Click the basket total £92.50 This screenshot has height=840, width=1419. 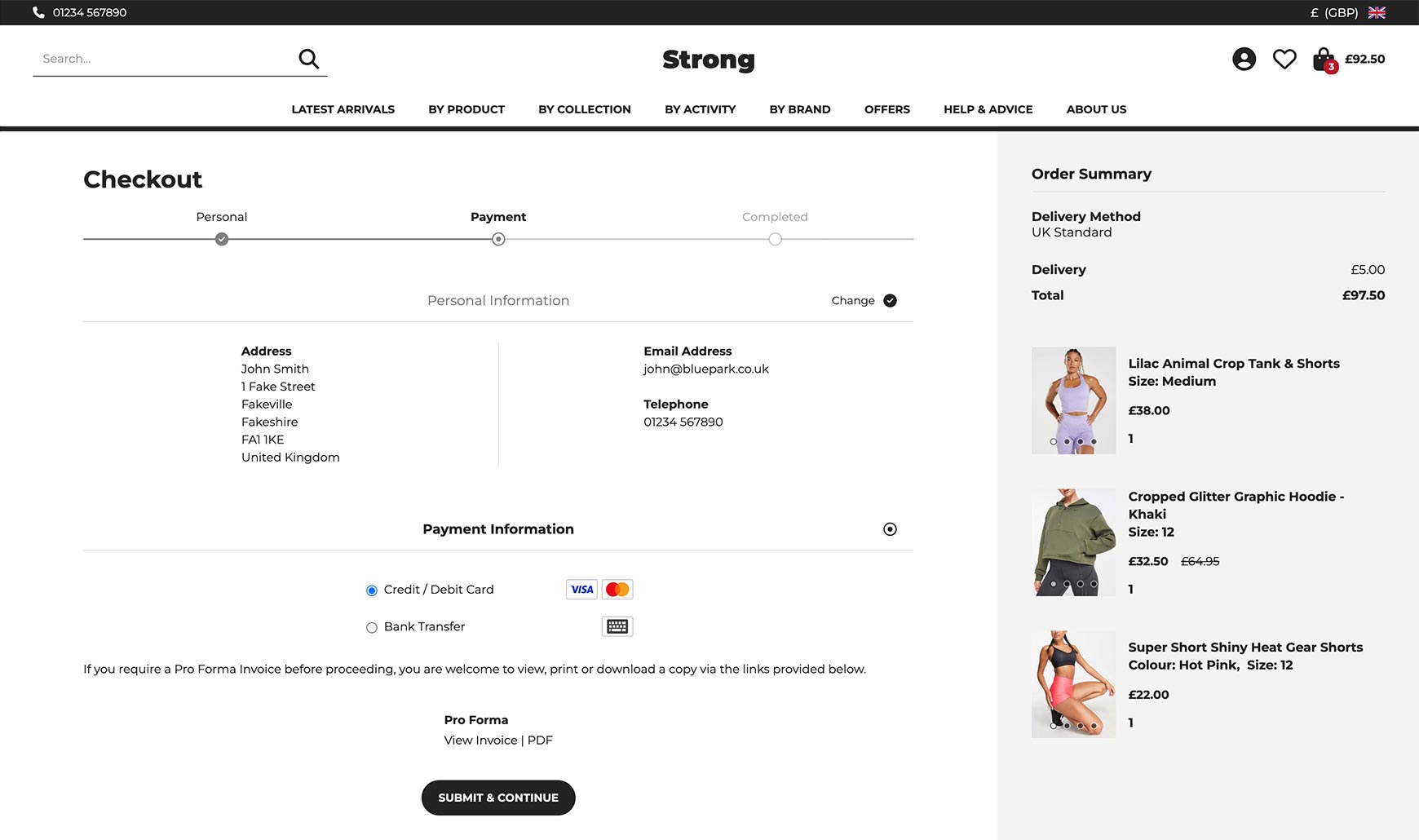tap(1365, 59)
